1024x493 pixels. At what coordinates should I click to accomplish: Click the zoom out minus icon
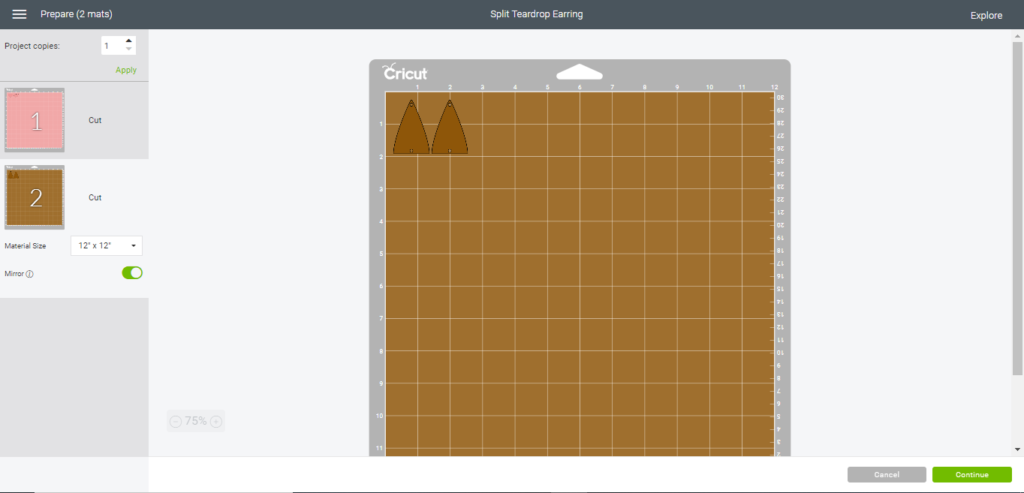(176, 421)
